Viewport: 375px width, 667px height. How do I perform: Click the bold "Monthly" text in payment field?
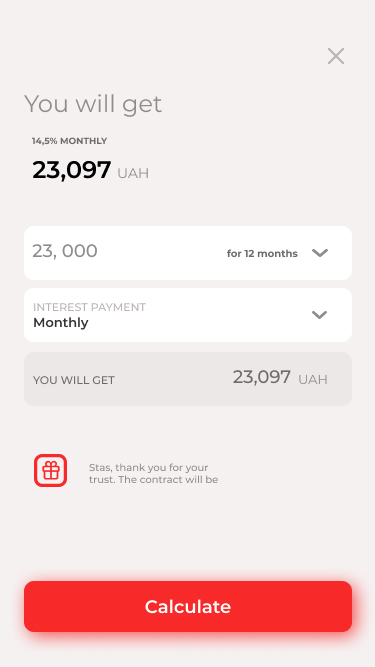(x=61, y=323)
